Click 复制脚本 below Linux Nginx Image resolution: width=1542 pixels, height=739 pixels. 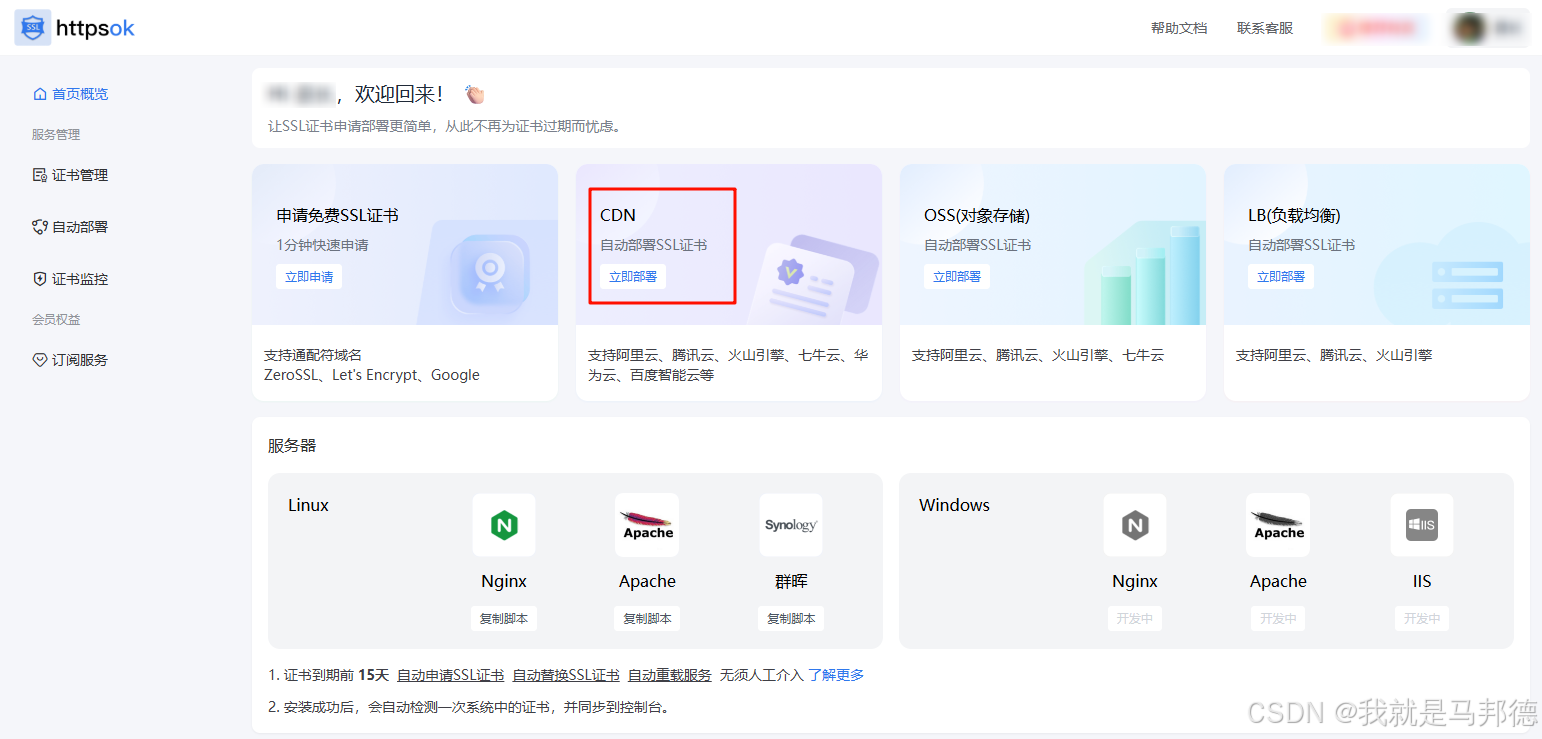tap(504, 617)
